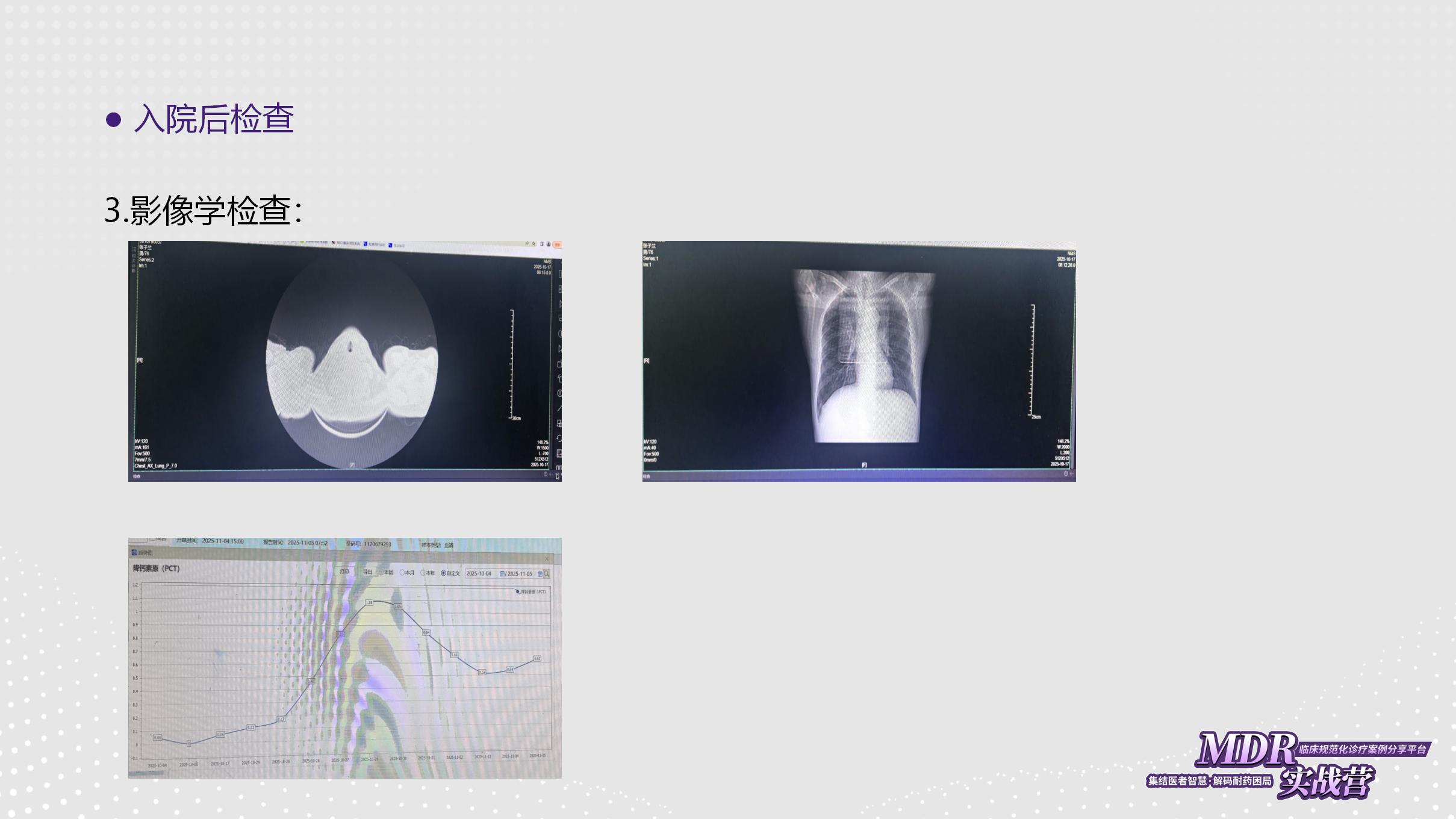This screenshot has width=1456, height=819.
Task: Click the rotate arrow icon in CT viewer sidebar
Action: click(x=559, y=438)
